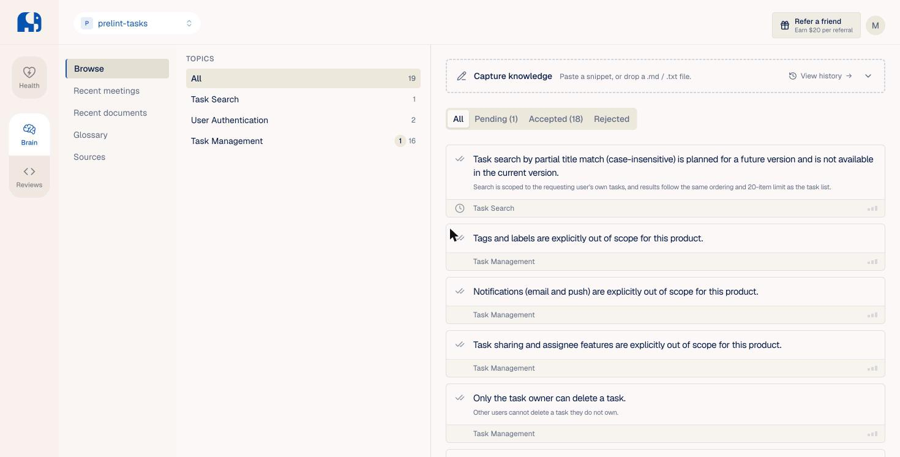
Task: Click the pending badge on Task Management topic
Action: (400, 141)
